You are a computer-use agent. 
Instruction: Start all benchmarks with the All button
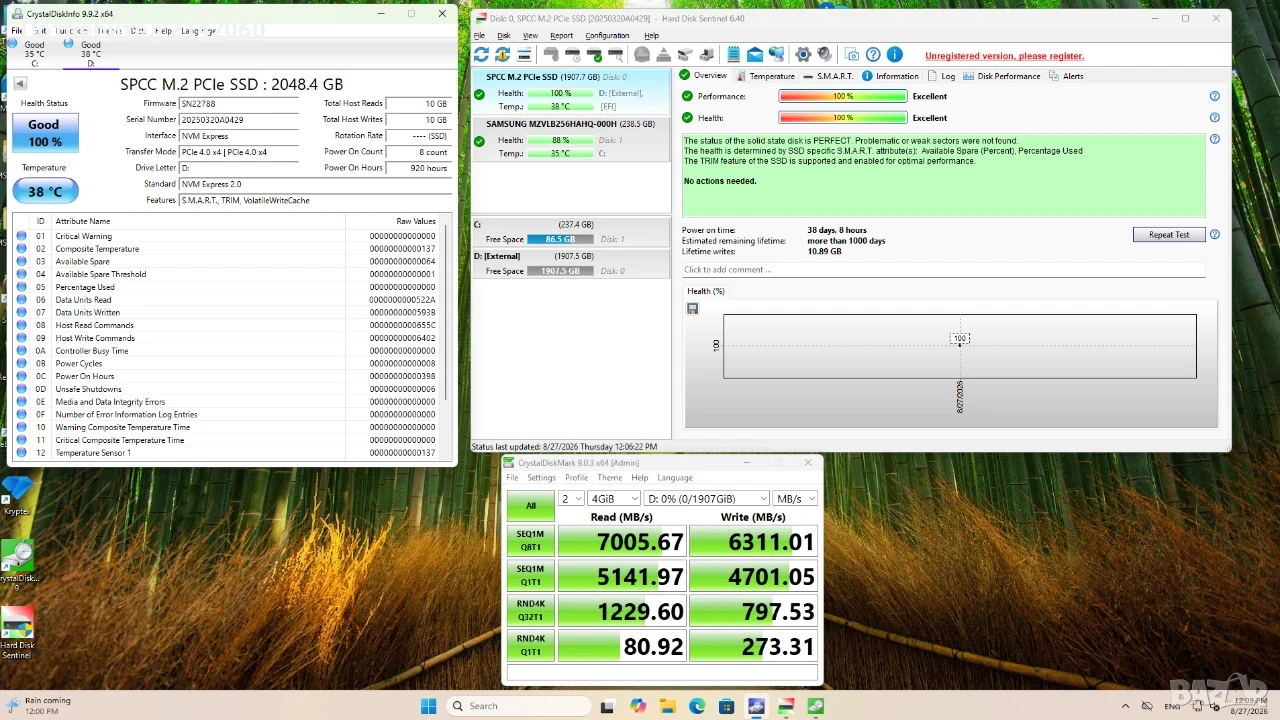point(530,506)
